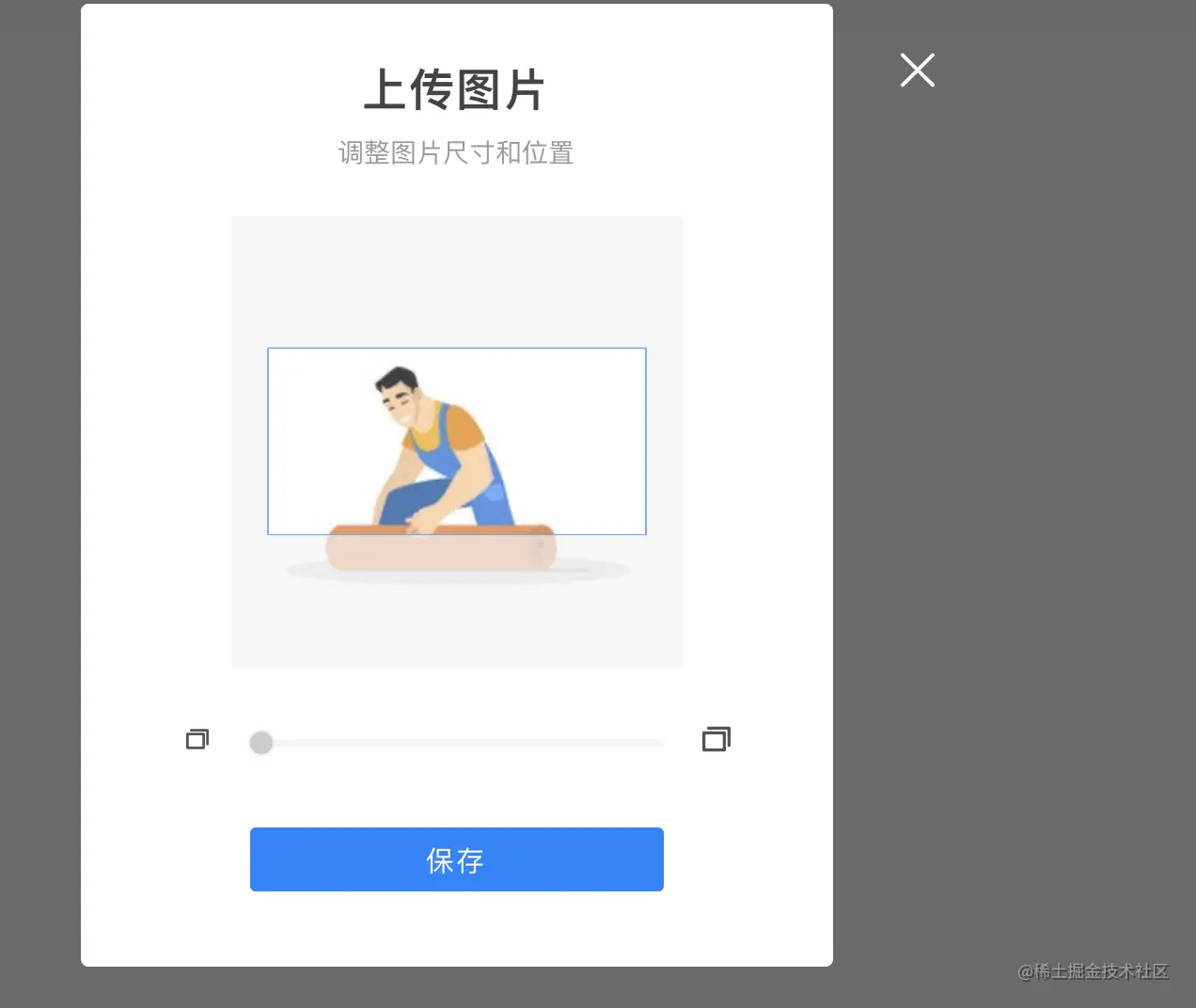1196x1008 pixels.
Task: Click the top edge of the crop frame
Action: [457, 349]
